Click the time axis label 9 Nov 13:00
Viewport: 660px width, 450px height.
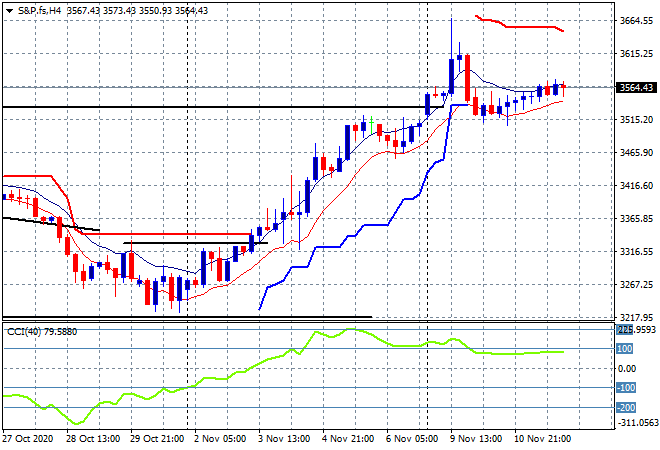coord(476,439)
